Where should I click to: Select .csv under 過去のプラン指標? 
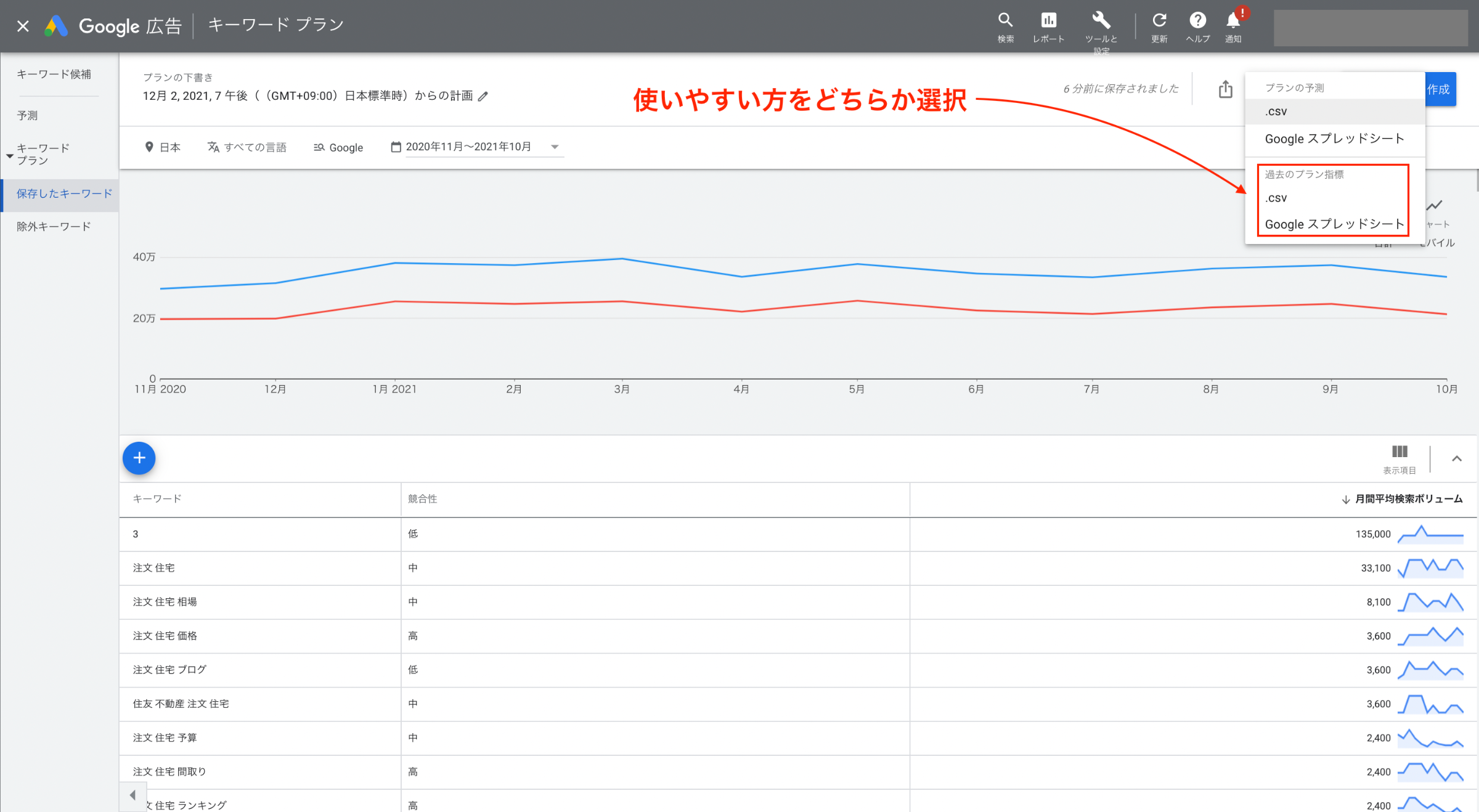tap(1334, 198)
